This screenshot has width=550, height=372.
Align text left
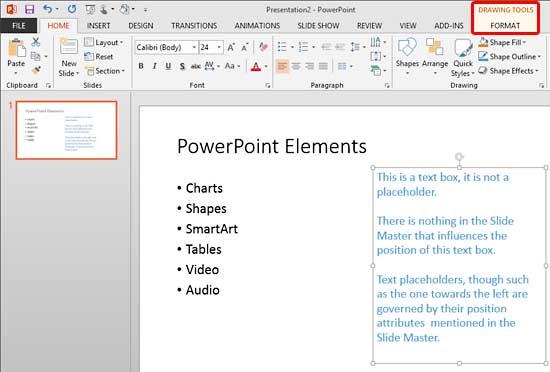click(282, 66)
